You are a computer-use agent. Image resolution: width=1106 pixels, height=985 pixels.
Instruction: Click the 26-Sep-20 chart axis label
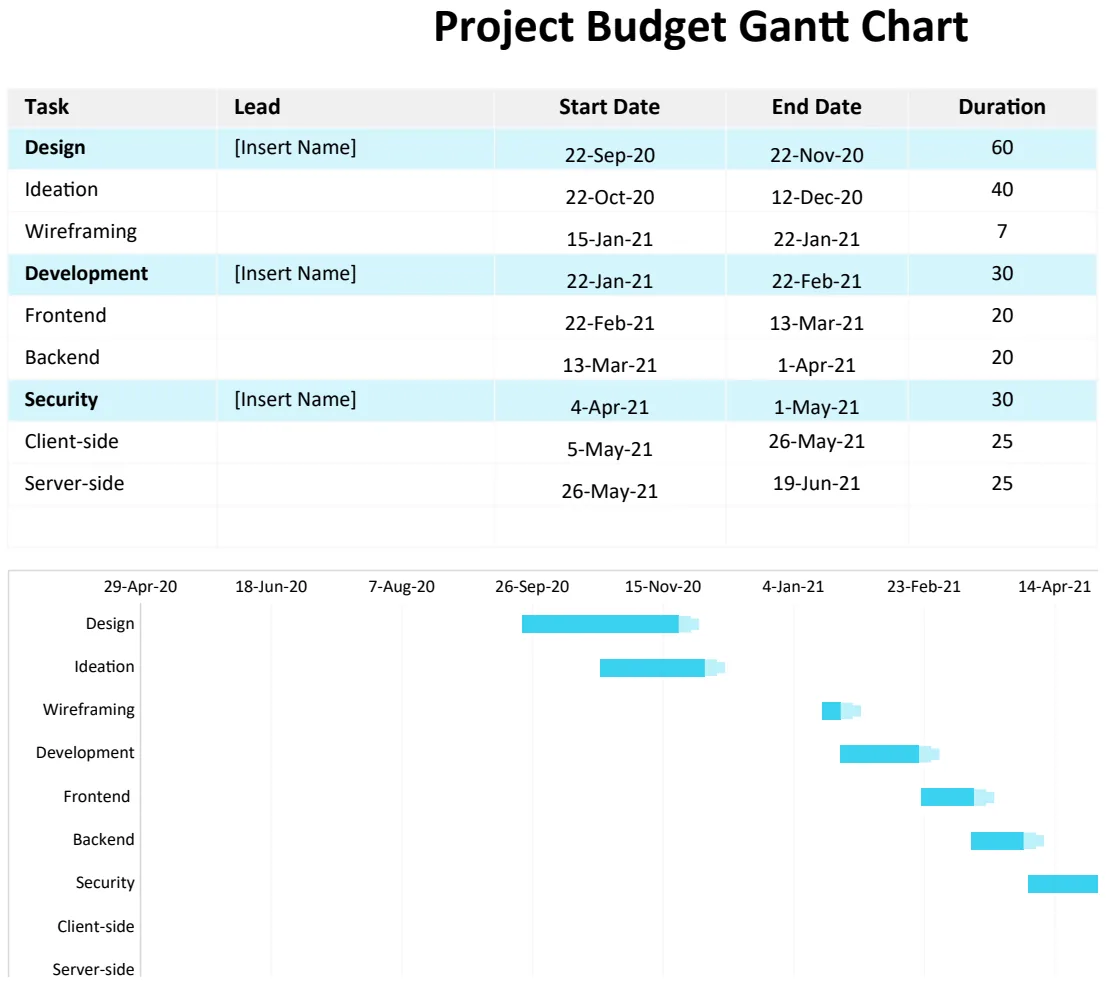(532, 586)
